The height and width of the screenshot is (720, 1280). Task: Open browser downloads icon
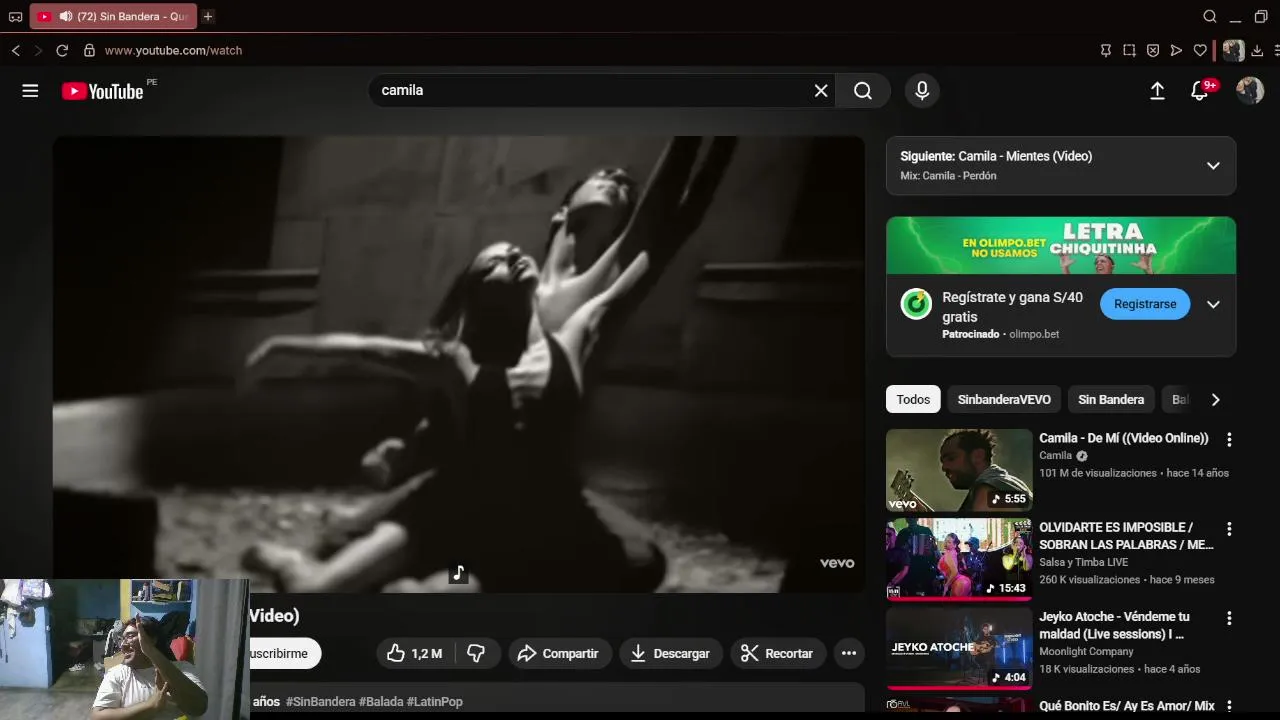[1257, 50]
